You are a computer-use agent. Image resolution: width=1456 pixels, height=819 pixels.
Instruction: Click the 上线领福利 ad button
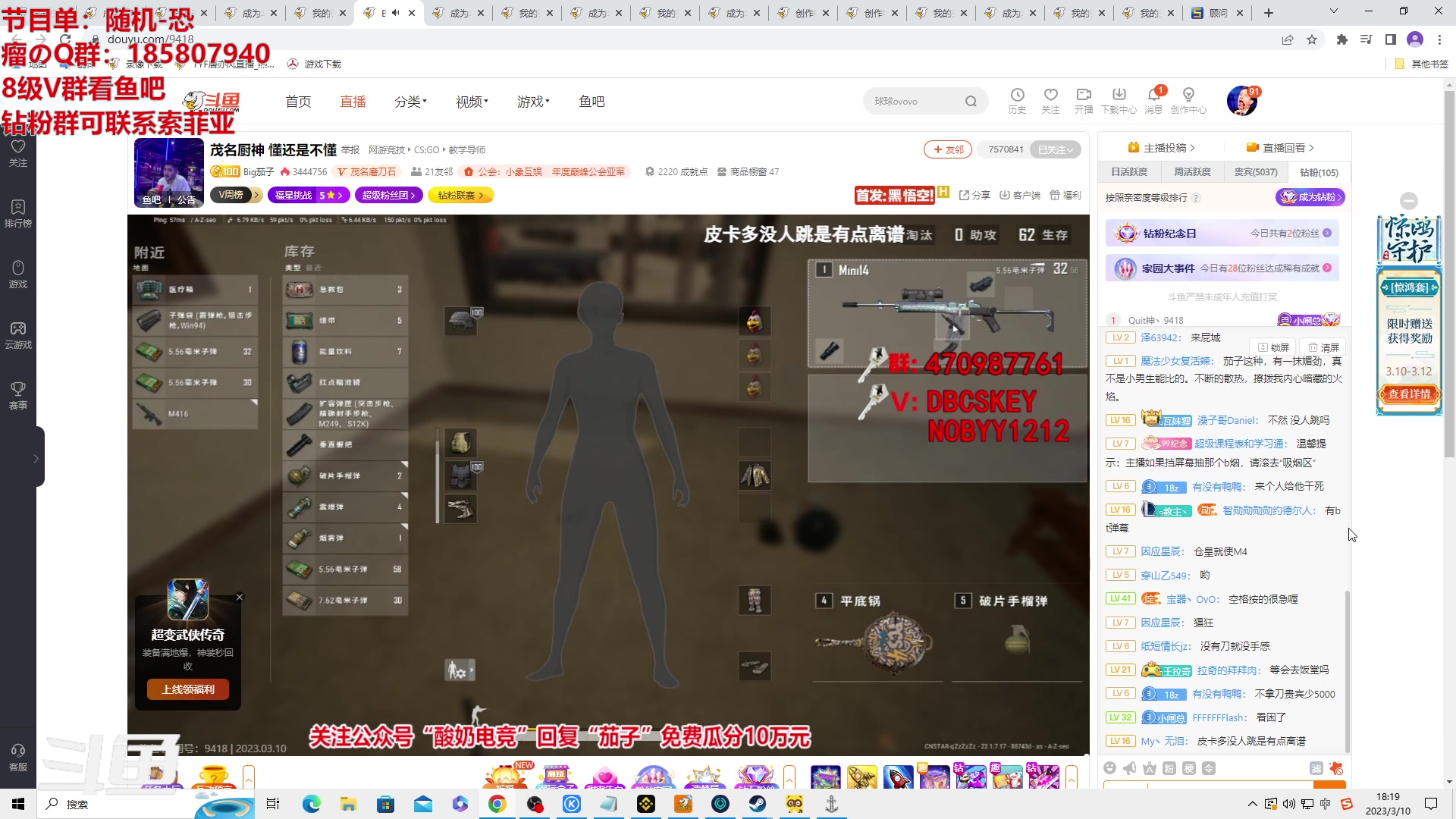point(188,689)
